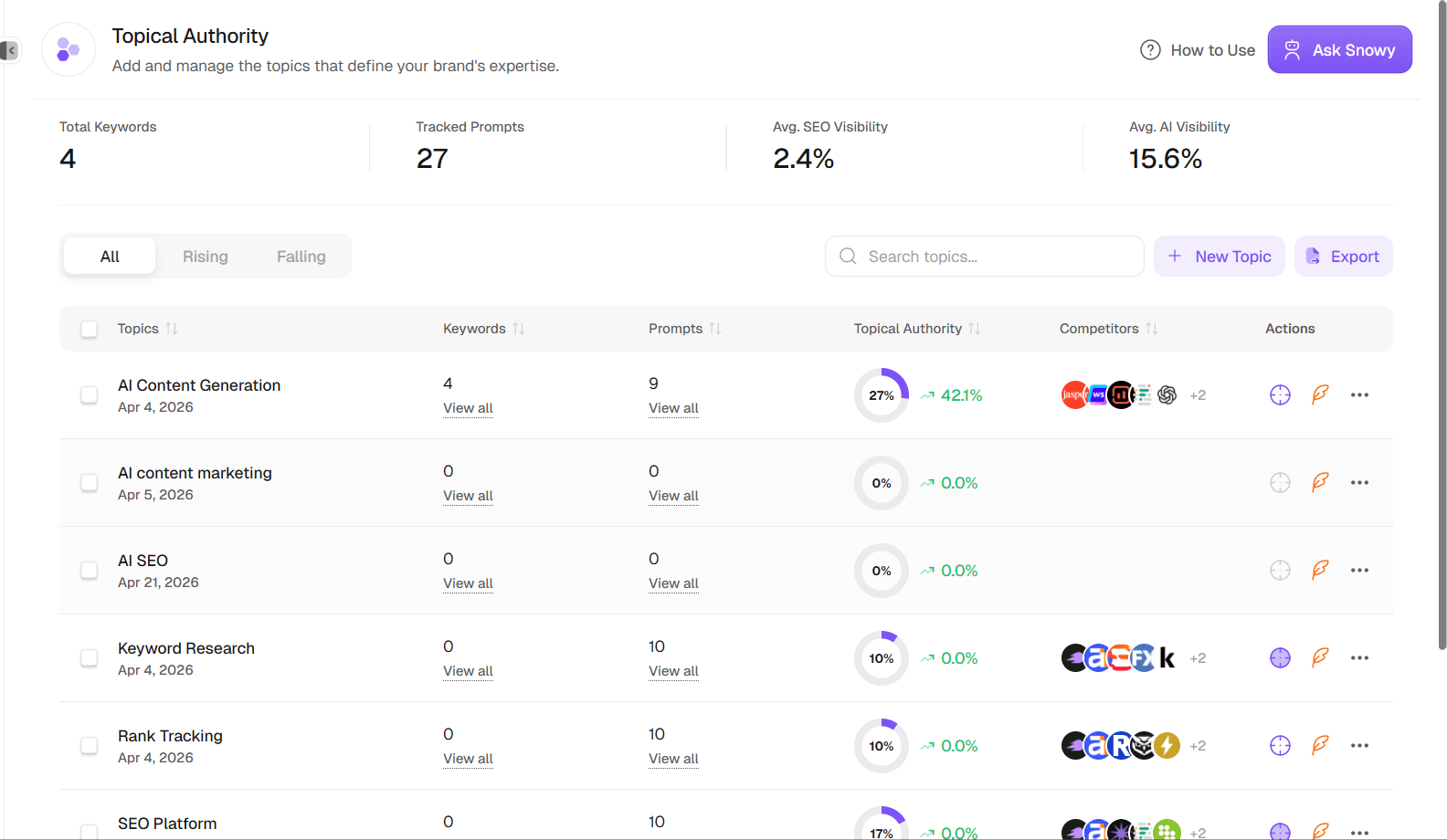Export the topics list
Viewport: 1447px width, 840px height.
(x=1343, y=257)
